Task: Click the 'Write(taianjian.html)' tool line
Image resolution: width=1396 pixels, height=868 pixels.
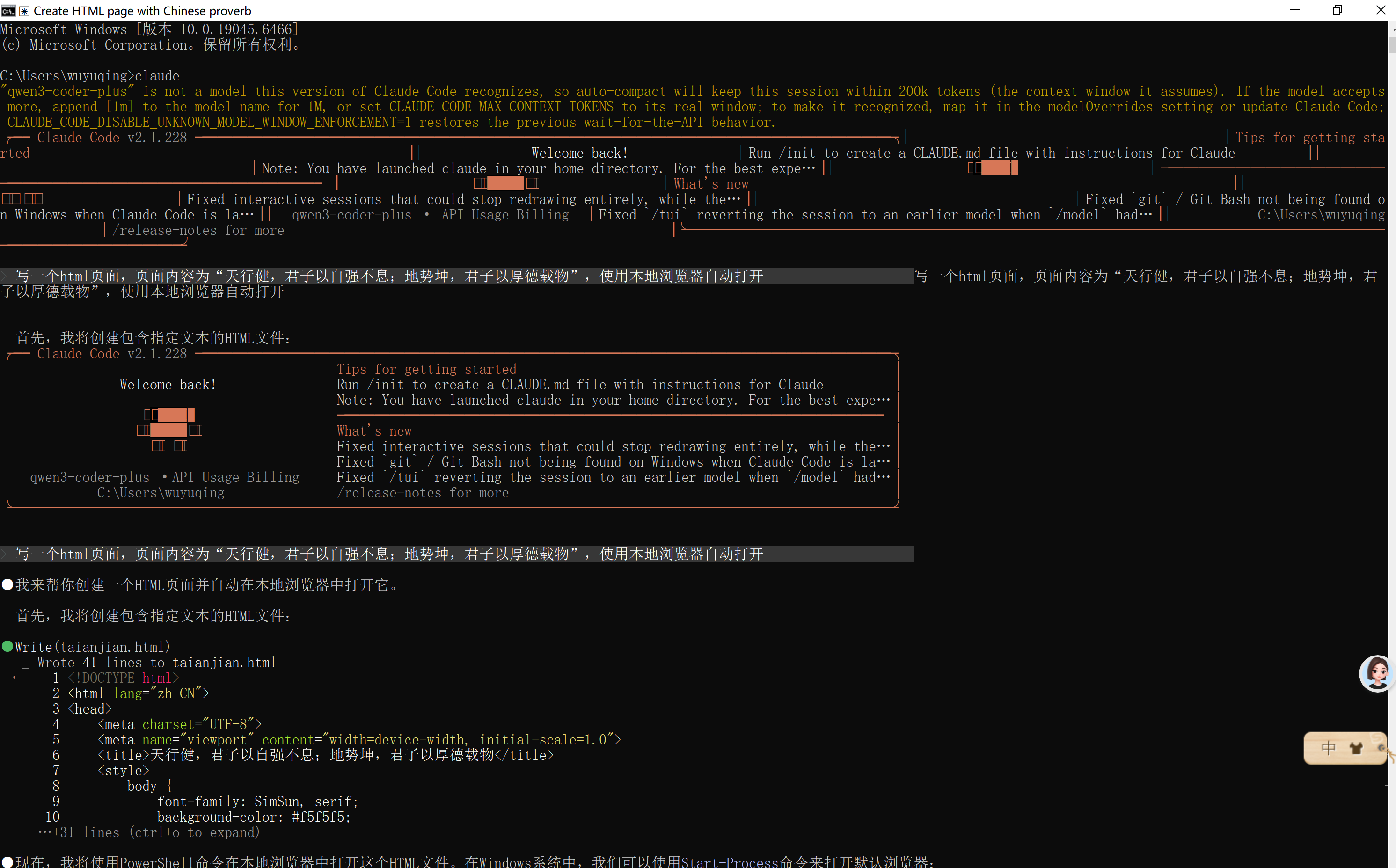Action: [x=92, y=647]
